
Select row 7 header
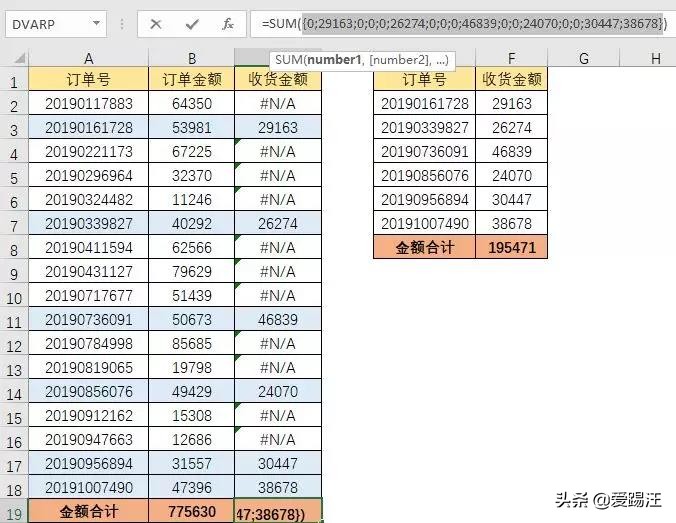(14, 223)
